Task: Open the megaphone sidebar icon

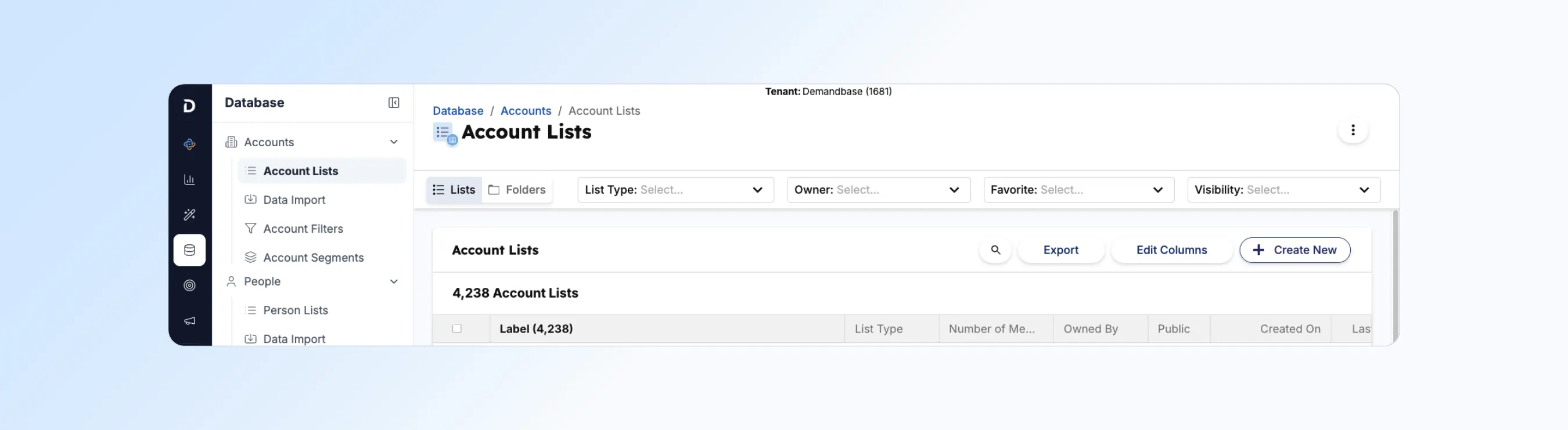Action: (189, 320)
